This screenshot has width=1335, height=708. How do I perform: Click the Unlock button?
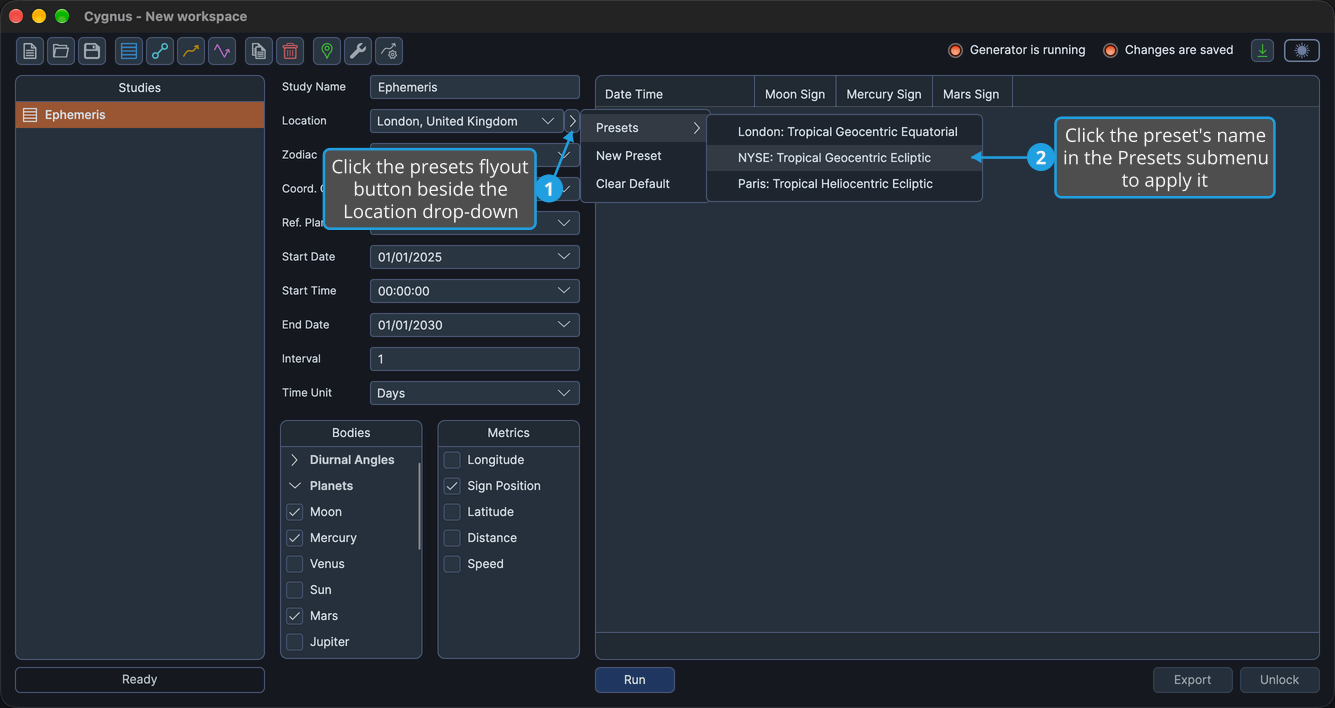(1279, 680)
